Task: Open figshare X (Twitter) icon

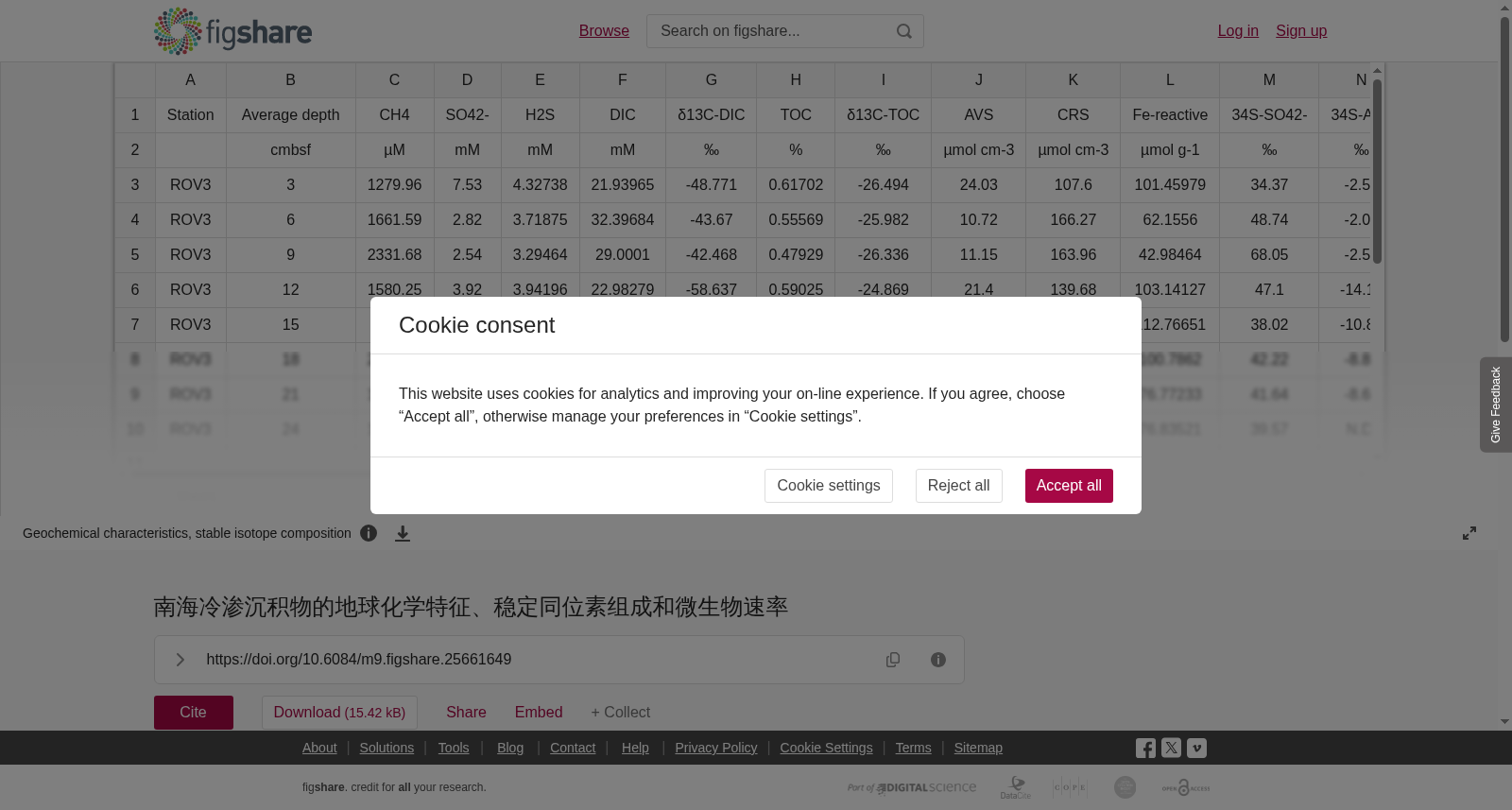Action: (x=1171, y=748)
